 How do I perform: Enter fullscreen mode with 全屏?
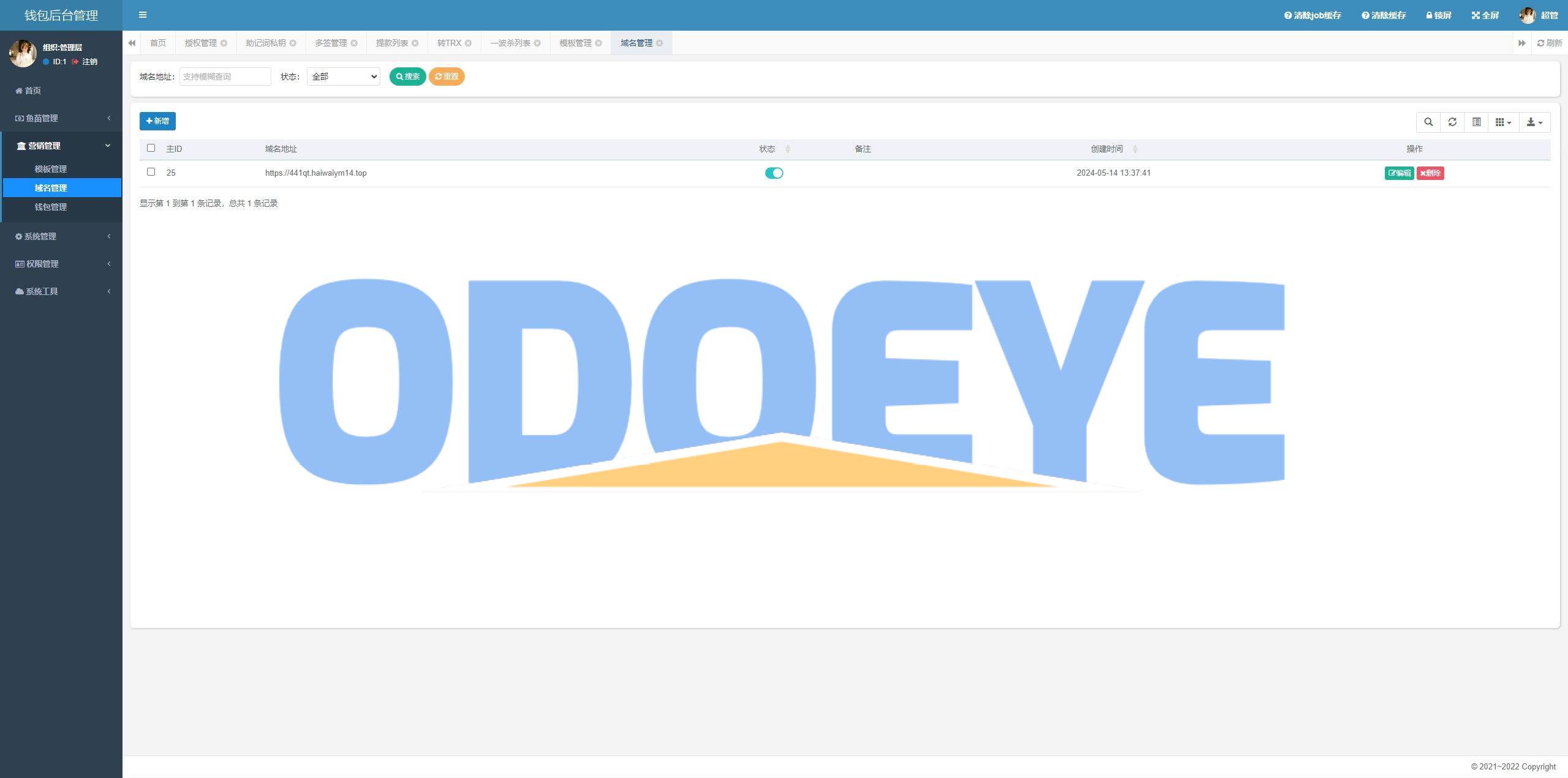click(1485, 15)
